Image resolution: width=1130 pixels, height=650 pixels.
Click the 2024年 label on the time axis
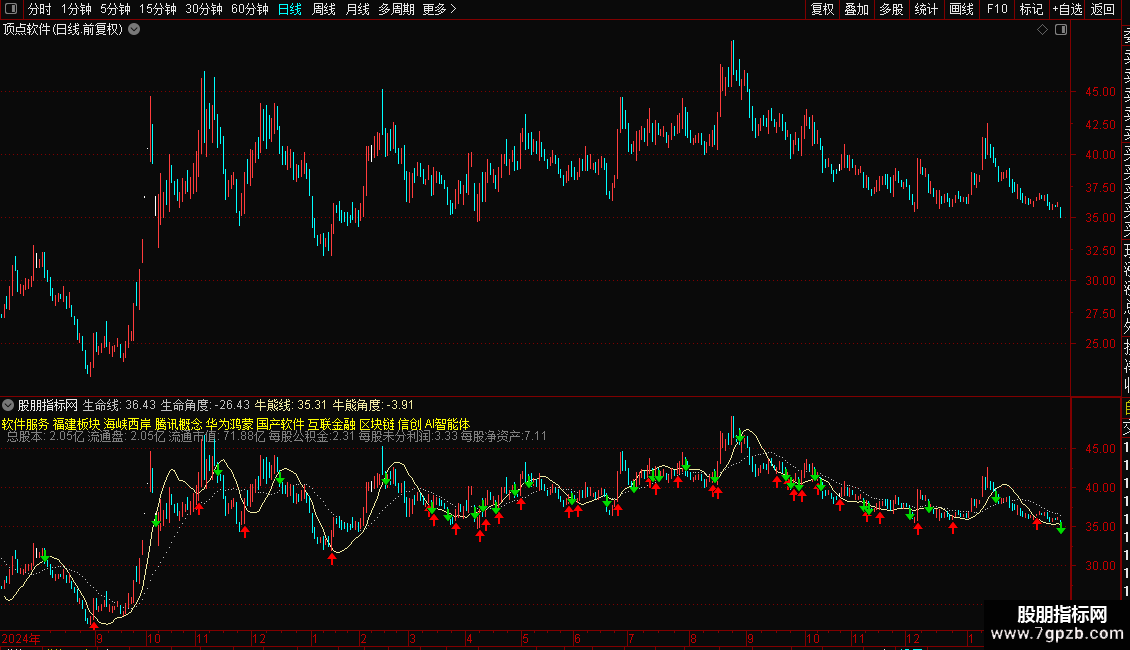click(x=21, y=638)
